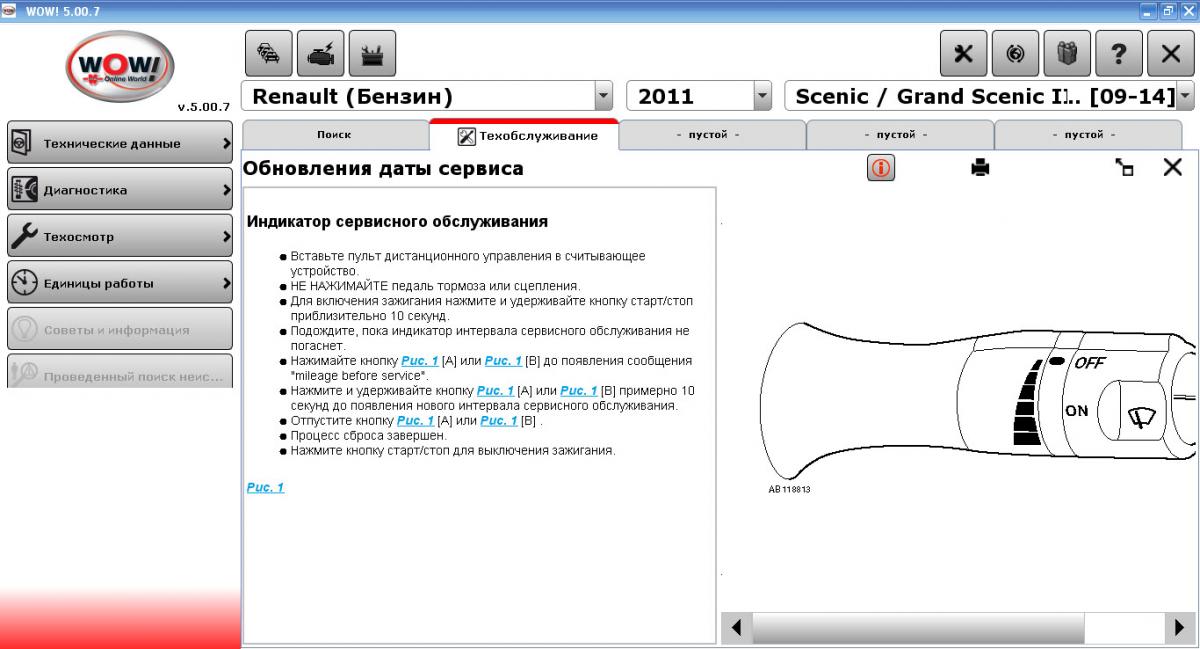Click the red info icon
This screenshot has height=649, width=1200.
(881, 168)
